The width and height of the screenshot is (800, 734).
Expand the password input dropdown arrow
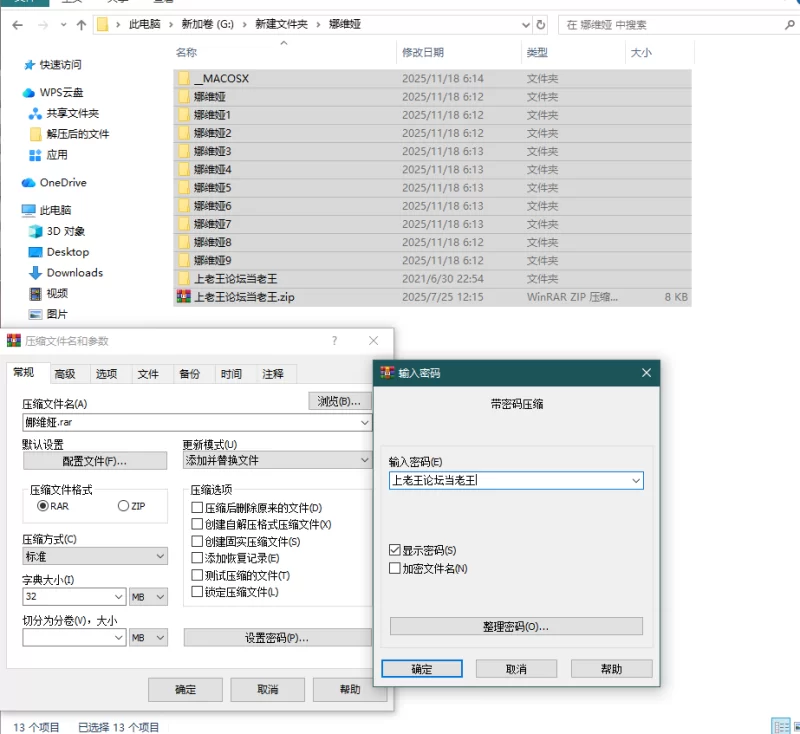click(636, 481)
